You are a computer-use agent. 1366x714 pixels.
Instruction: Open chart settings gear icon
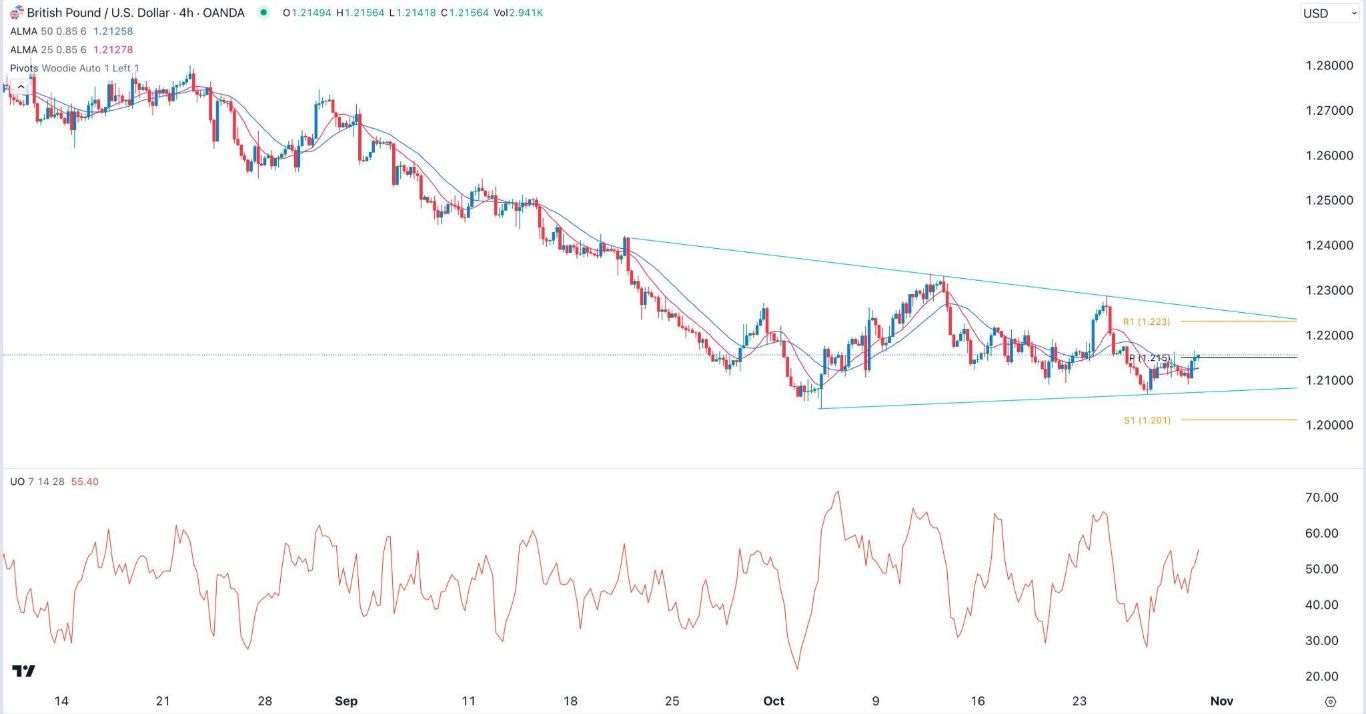(1330, 702)
